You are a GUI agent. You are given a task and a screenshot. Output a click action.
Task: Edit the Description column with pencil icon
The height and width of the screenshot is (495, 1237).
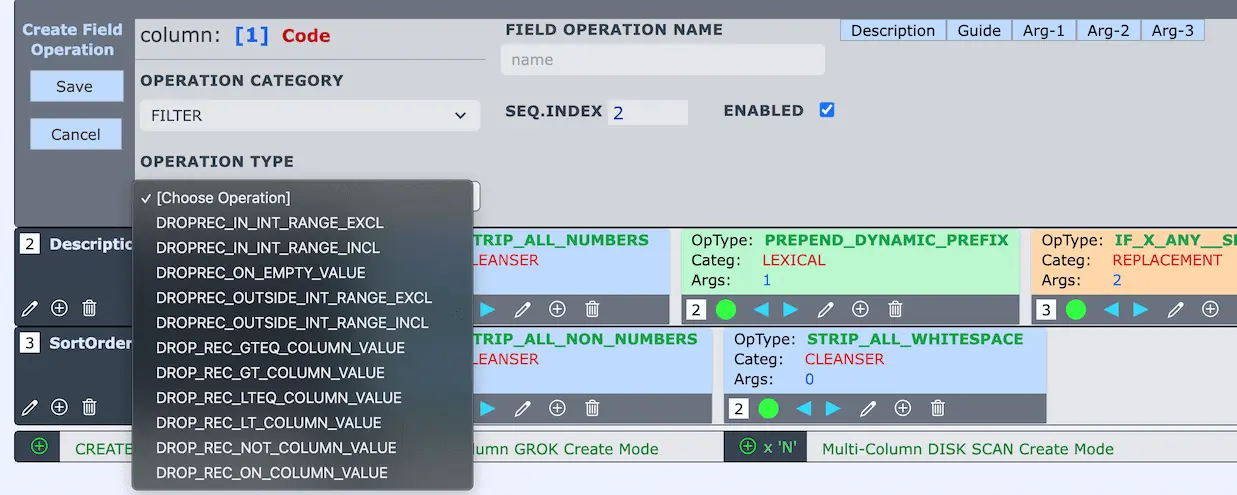pyautogui.click(x=30, y=309)
